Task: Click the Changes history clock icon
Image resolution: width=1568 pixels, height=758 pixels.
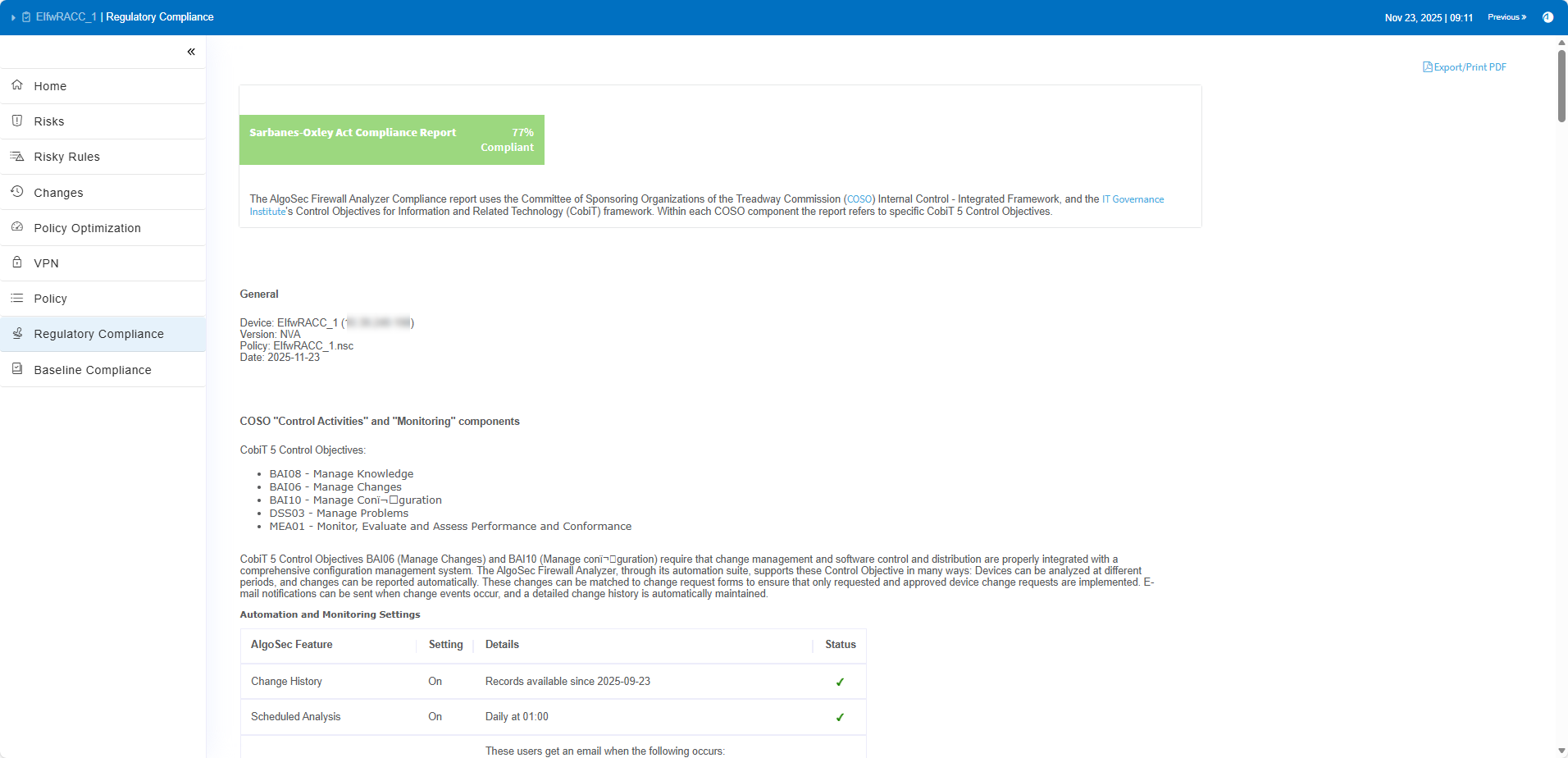Action: (x=17, y=192)
